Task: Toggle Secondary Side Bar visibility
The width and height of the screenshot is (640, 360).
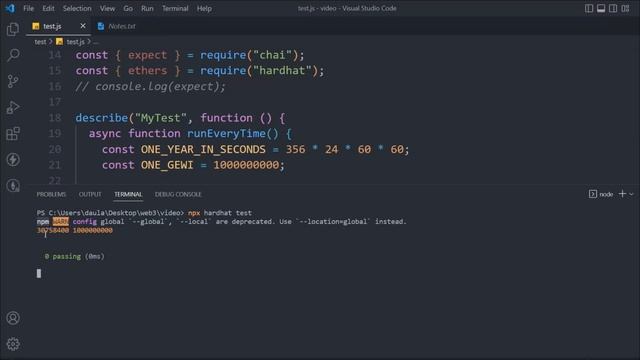Action: (613, 8)
